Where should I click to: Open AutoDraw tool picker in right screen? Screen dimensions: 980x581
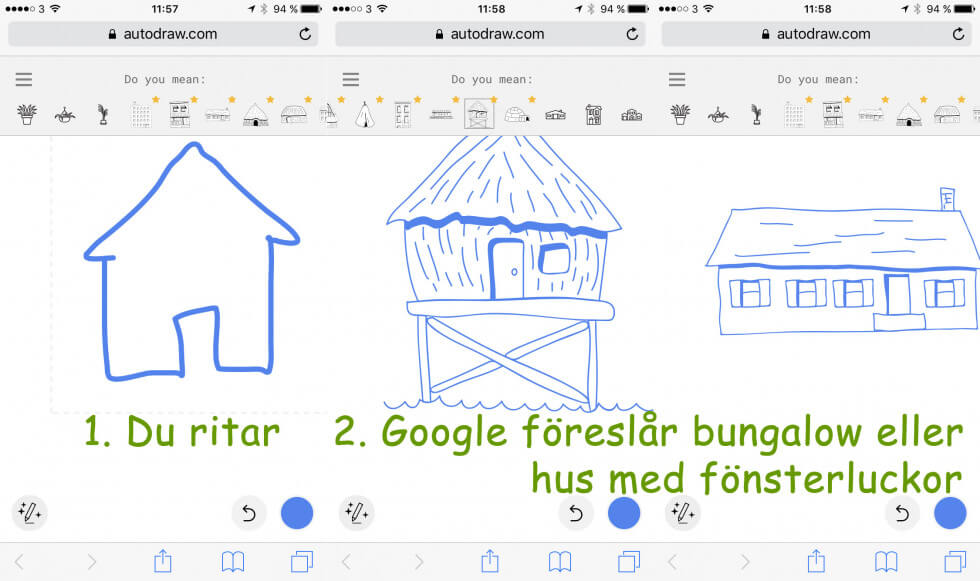click(x=683, y=513)
